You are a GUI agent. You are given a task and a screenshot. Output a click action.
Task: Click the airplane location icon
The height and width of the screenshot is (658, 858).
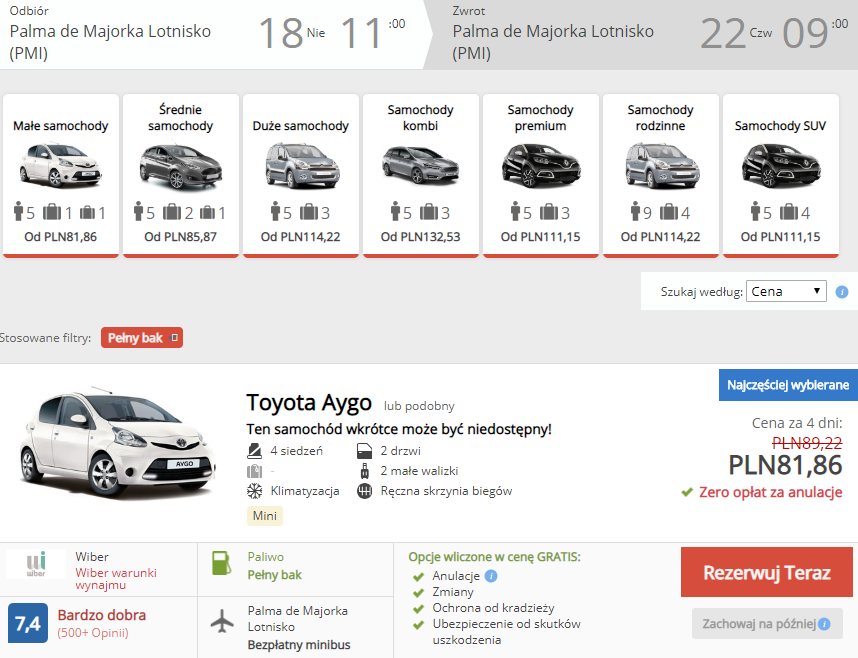[222, 621]
